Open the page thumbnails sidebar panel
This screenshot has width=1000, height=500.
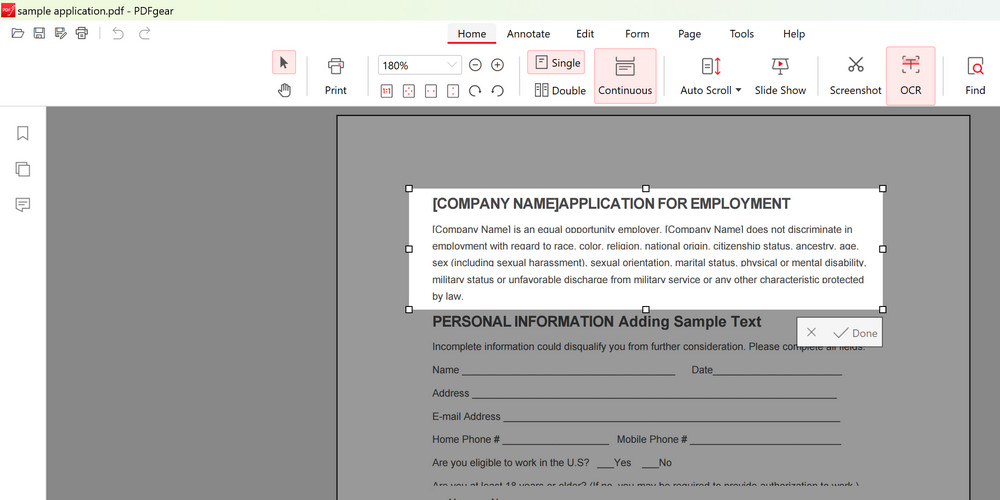(23, 169)
